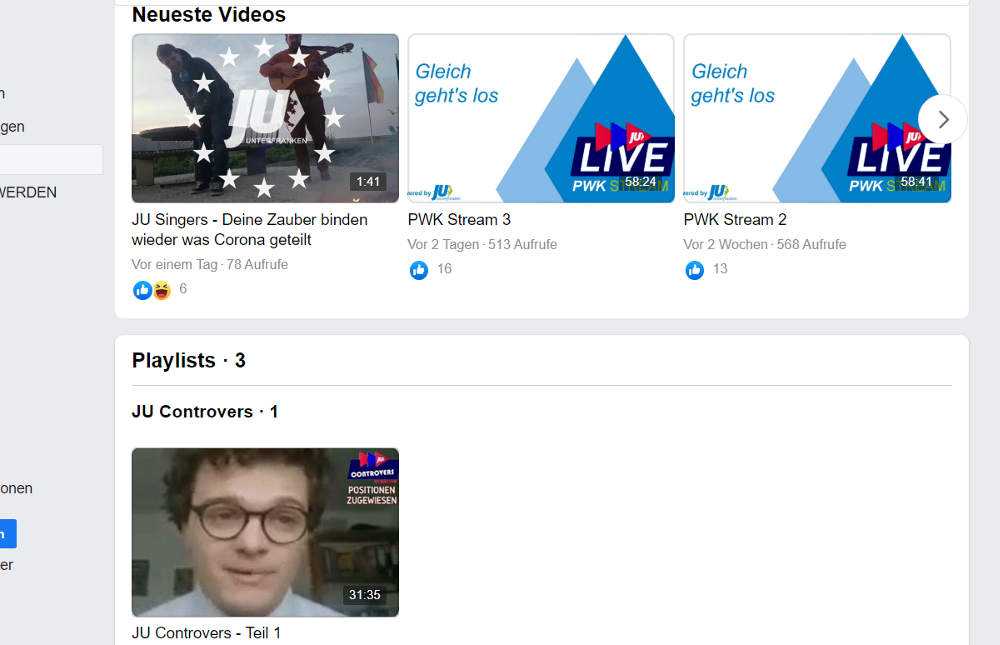Image resolution: width=1000 pixels, height=645 pixels.
Task: Click the next arrow in video carousel
Action: (942, 120)
